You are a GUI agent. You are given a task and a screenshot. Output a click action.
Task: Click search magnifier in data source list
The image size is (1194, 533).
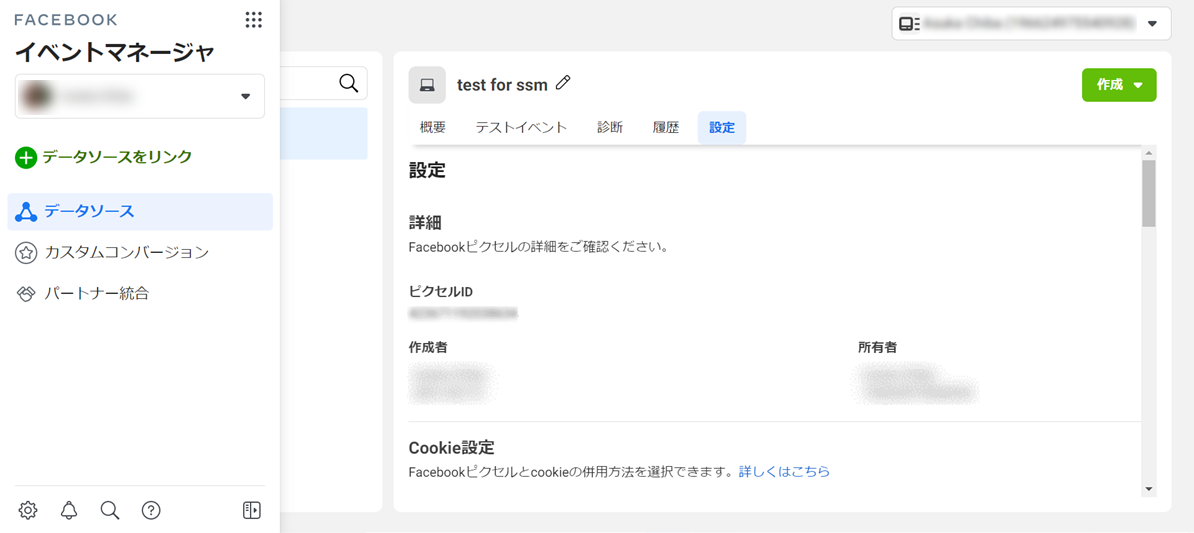point(348,83)
